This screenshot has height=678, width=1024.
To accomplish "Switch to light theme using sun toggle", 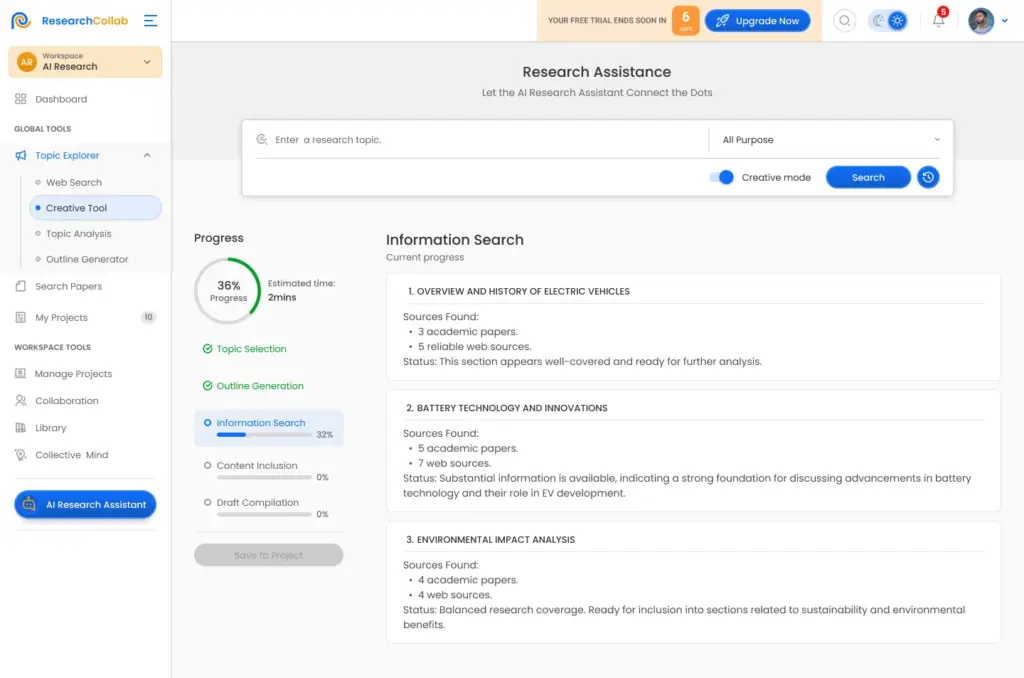I will pos(896,20).
